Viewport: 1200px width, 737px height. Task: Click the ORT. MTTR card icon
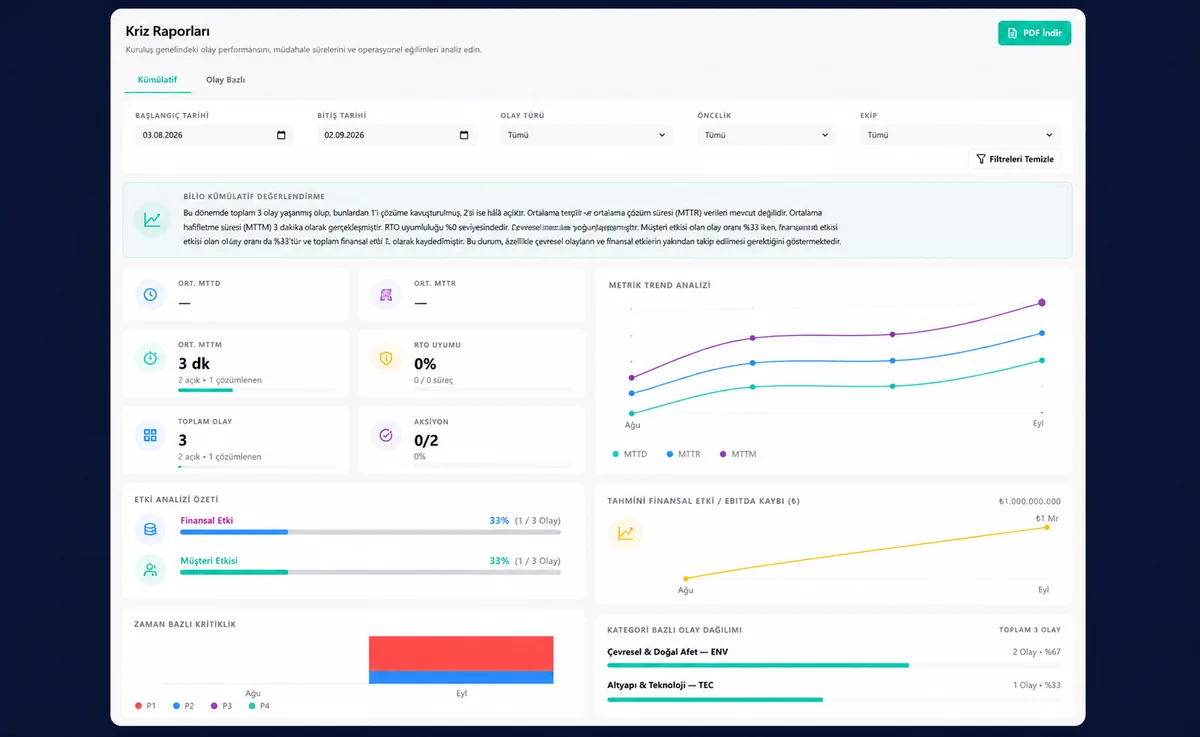tap(385, 295)
